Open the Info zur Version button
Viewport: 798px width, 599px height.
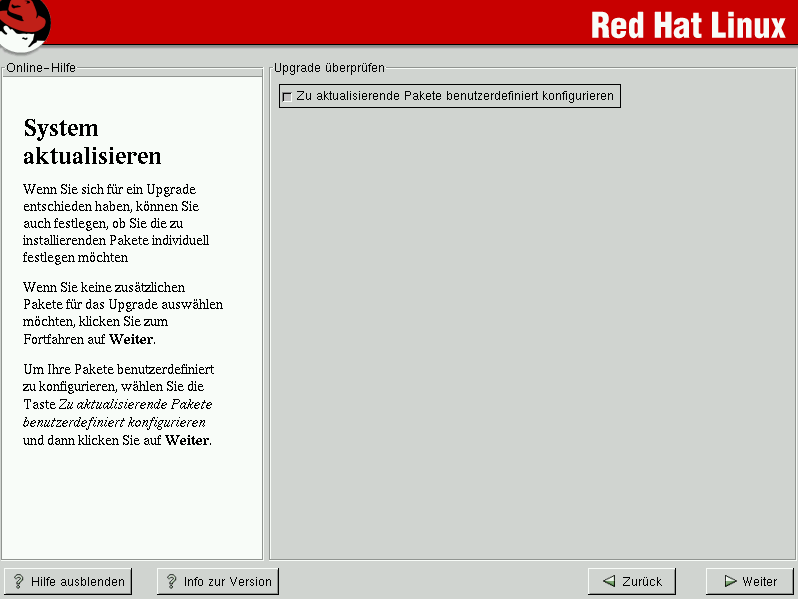coord(217,581)
